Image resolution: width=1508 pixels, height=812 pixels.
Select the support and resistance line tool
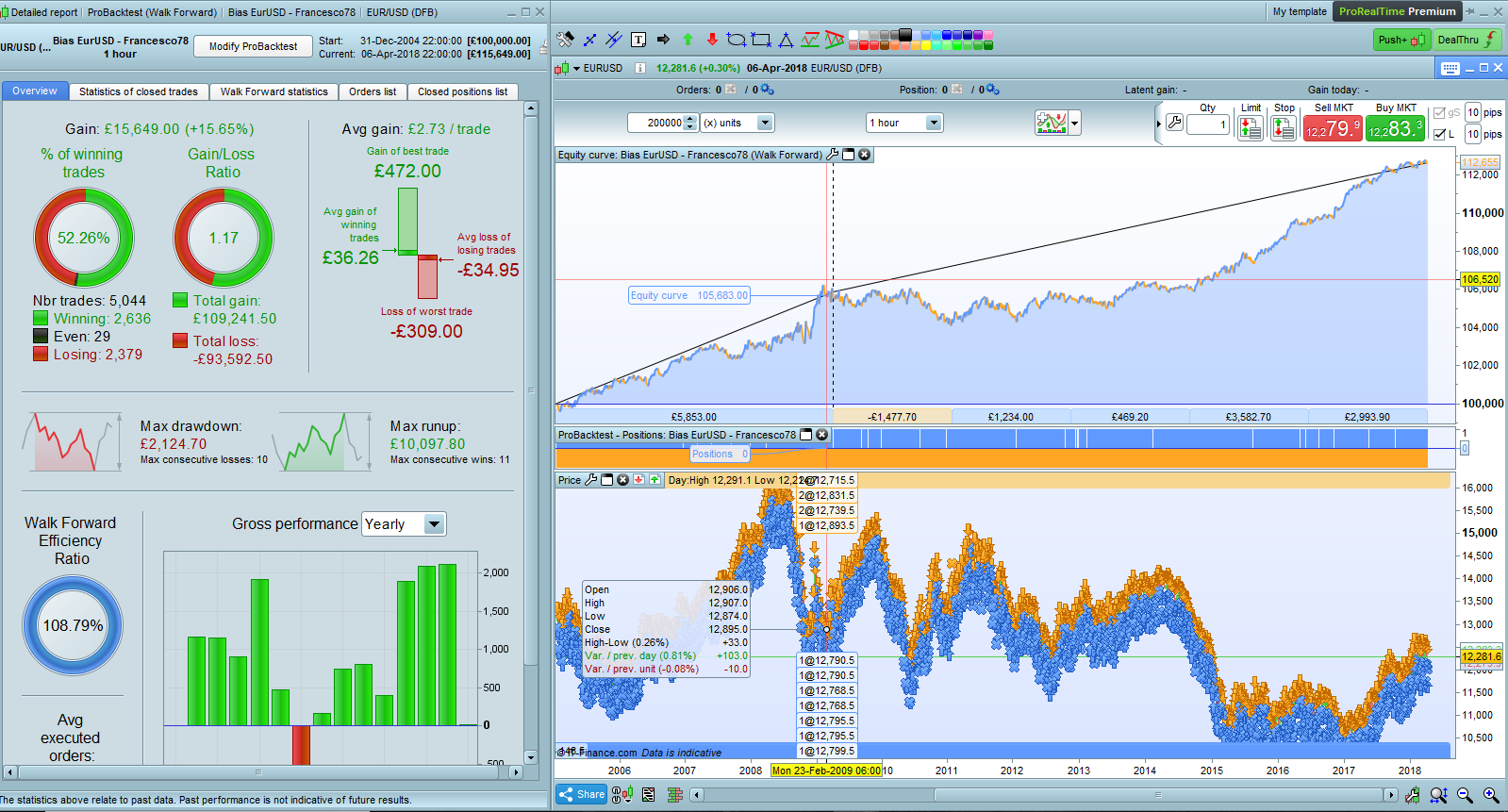point(810,40)
